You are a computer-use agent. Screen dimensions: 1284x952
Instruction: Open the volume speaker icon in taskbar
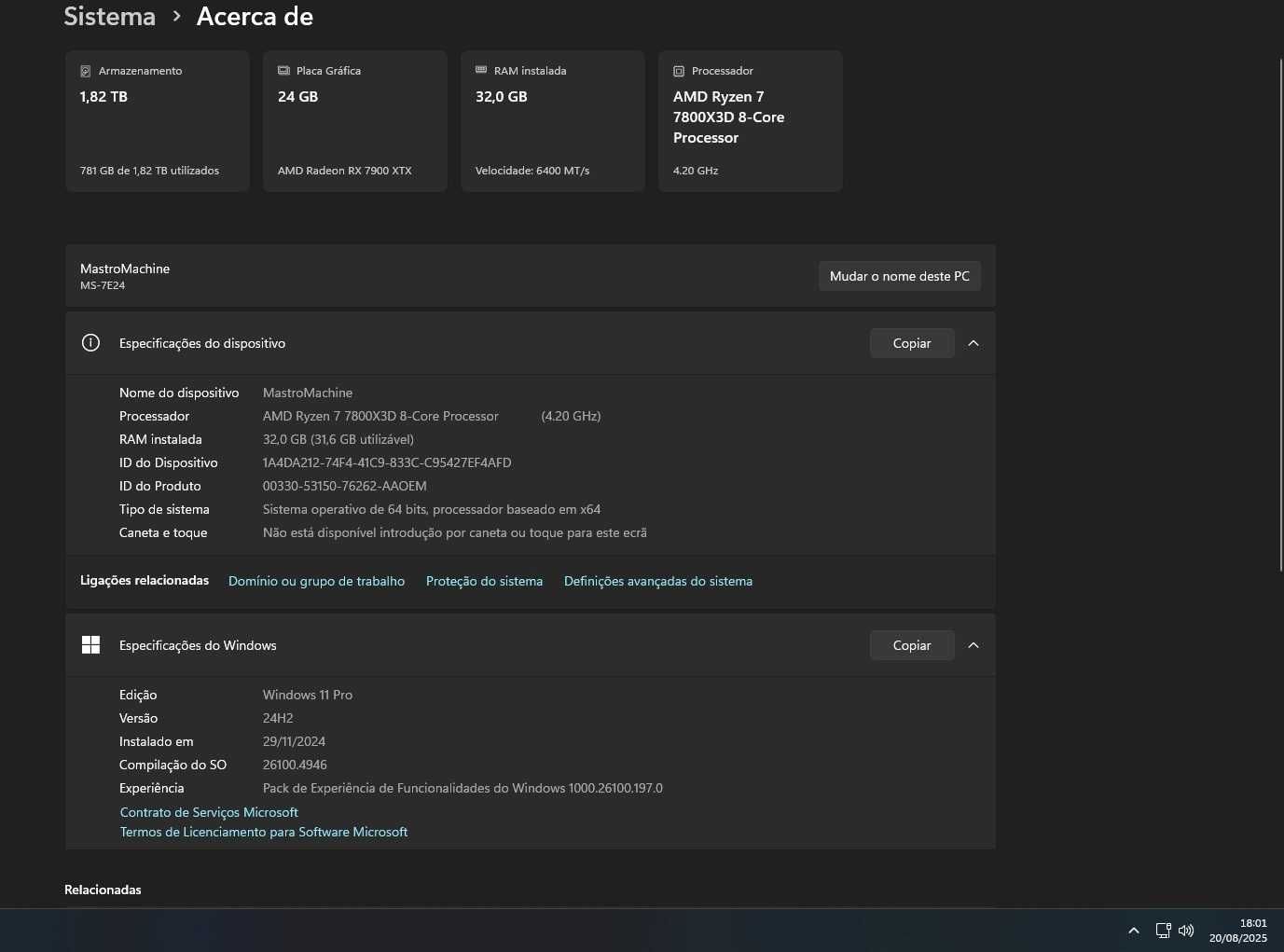click(x=1186, y=931)
